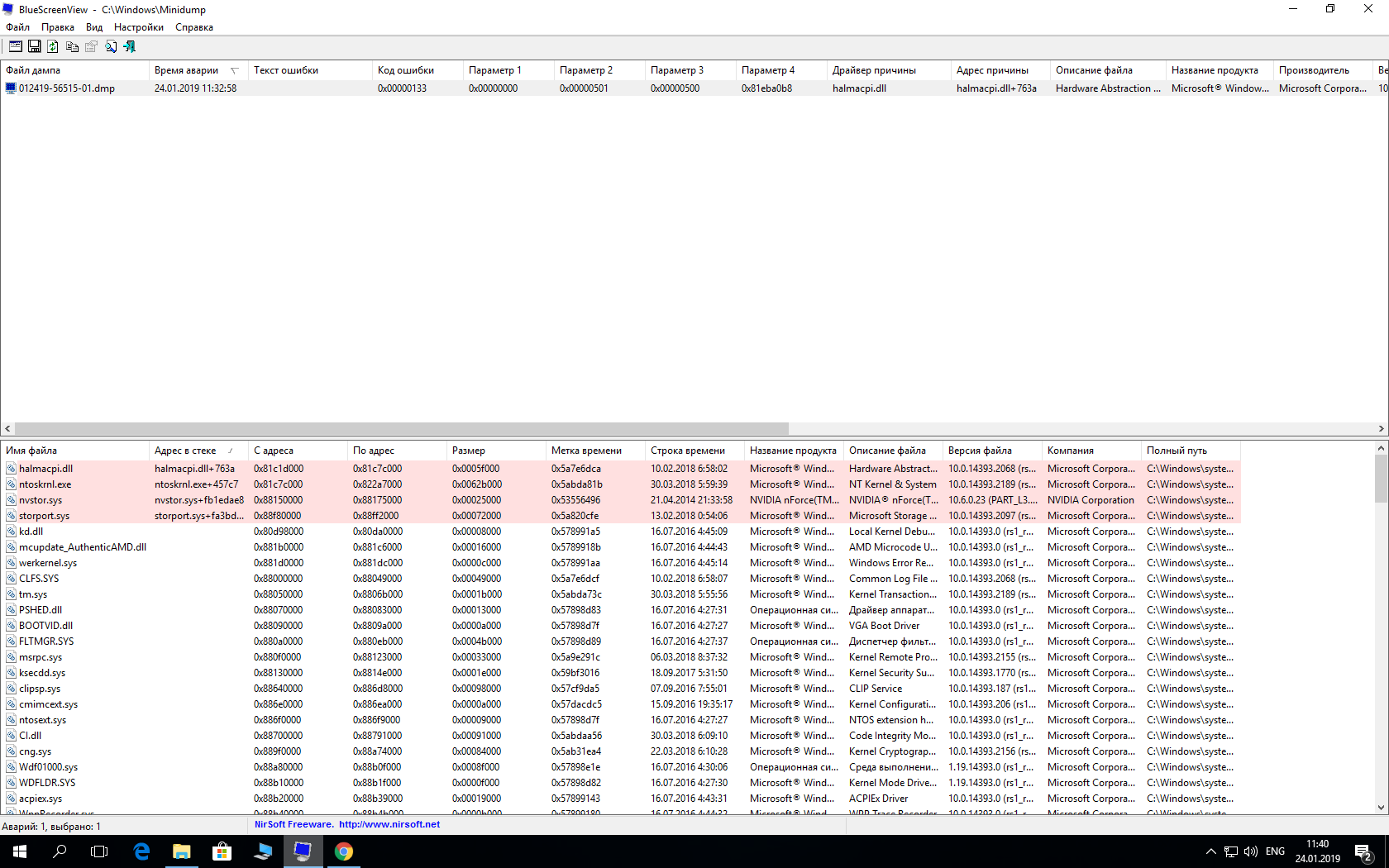The height and width of the screenshot is (868, 1389).
Task: Refresh the crash list with the green arrows icon
Action: coord(53,47)
